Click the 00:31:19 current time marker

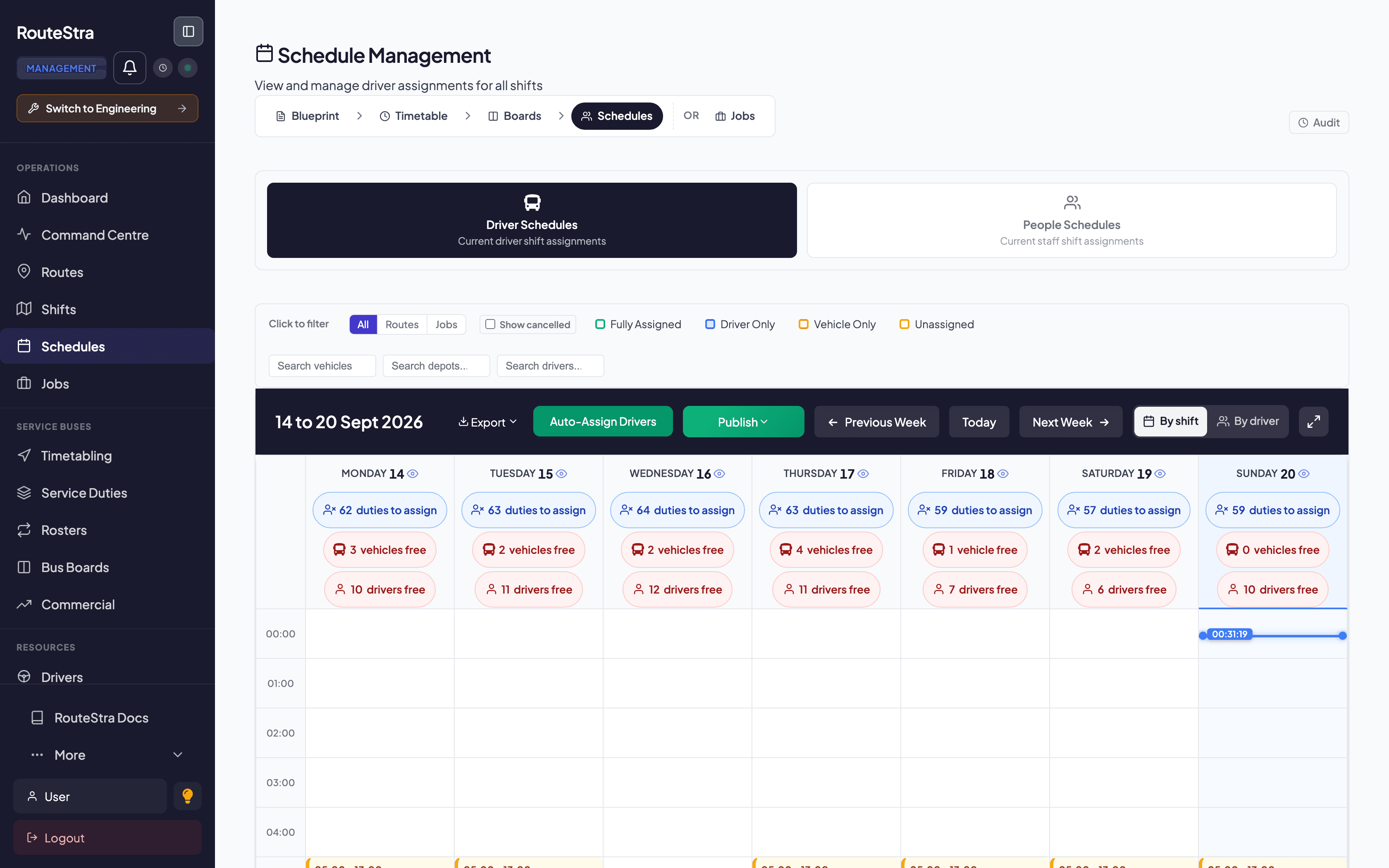[x=1229, y=634]
